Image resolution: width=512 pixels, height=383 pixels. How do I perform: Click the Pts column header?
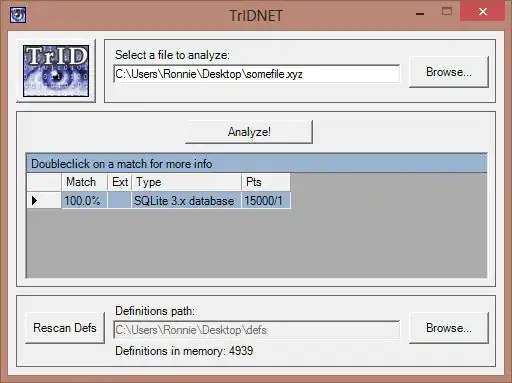[x=266, y=182]
